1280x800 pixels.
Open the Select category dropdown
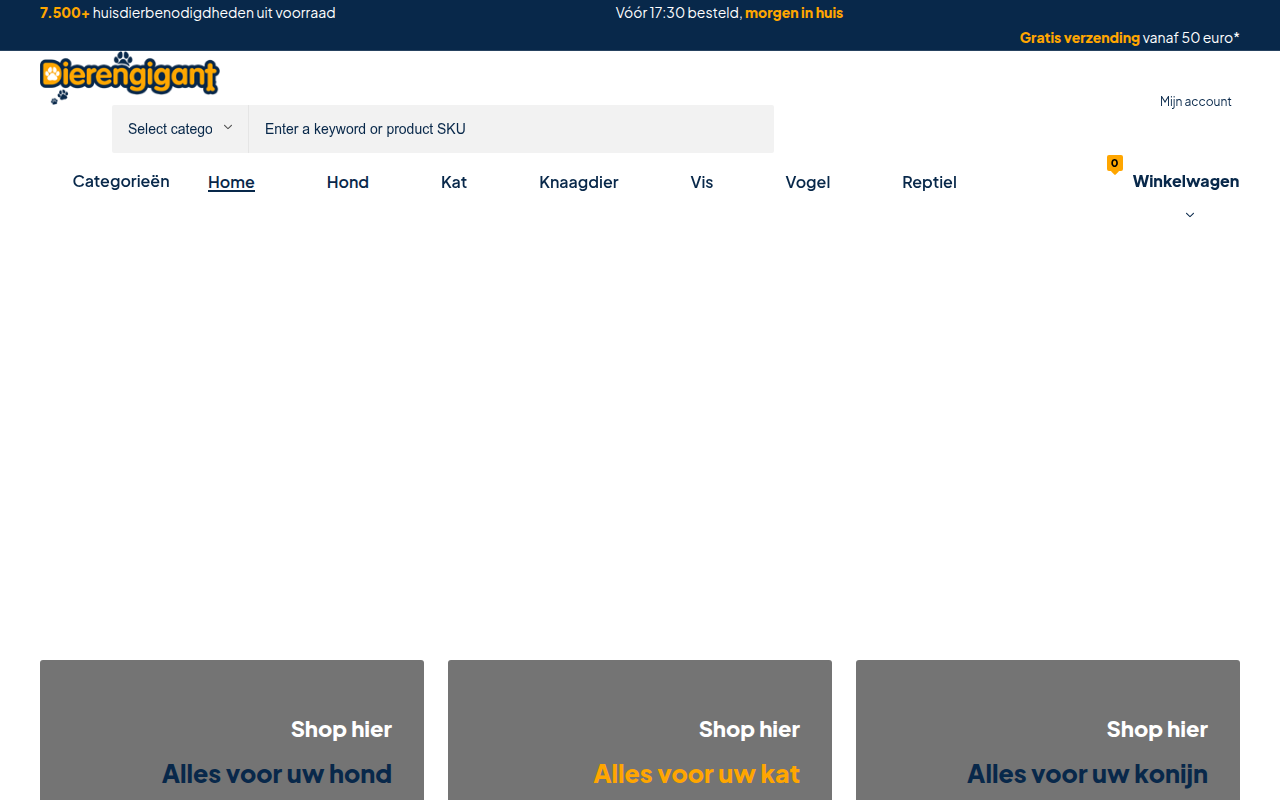point(180,129)
